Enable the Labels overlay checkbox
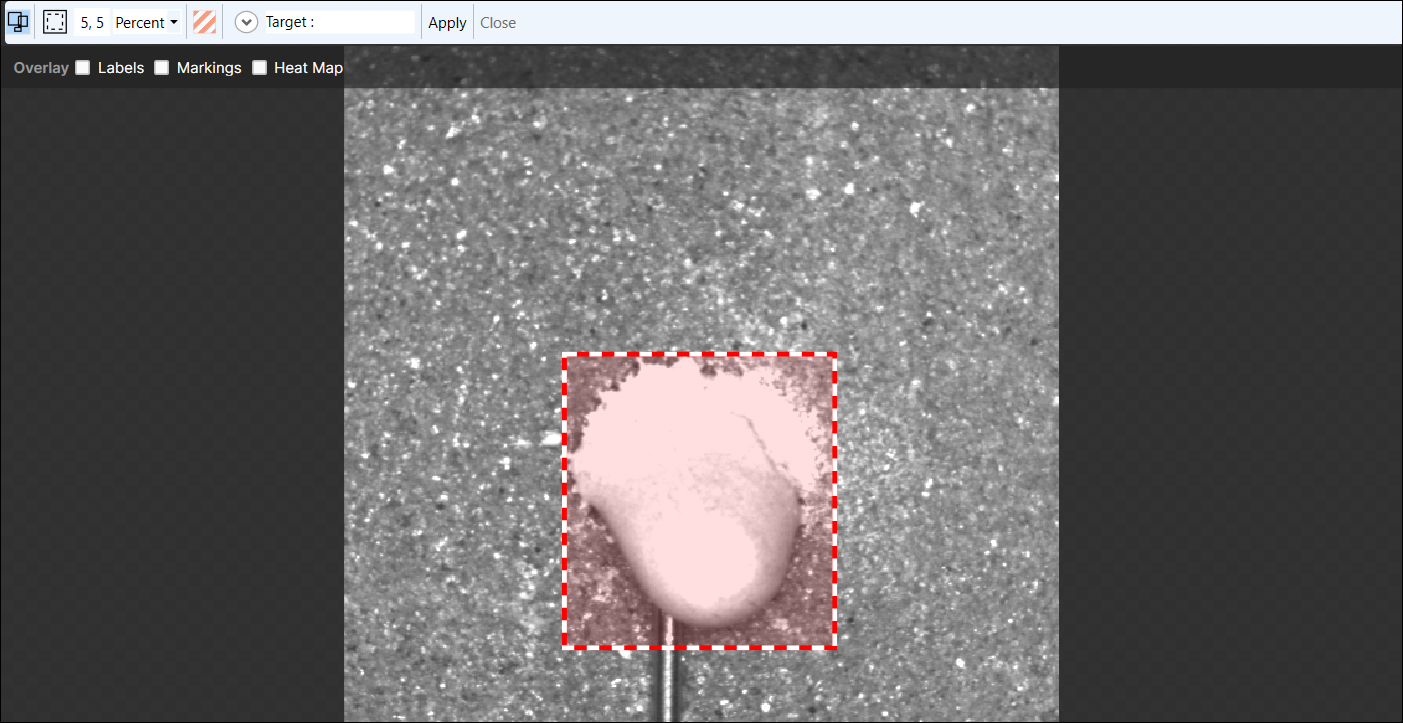This screenshot has width=1403, height=723. point(83,68)
